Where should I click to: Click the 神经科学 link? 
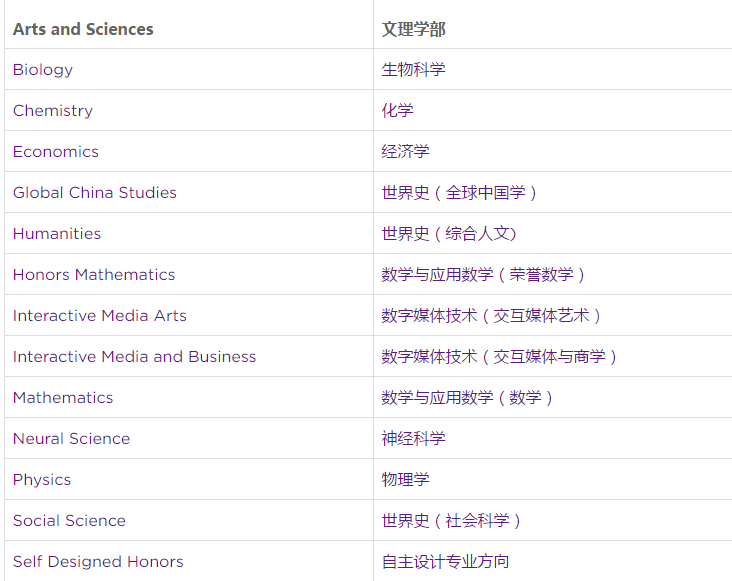coord(413,439)
